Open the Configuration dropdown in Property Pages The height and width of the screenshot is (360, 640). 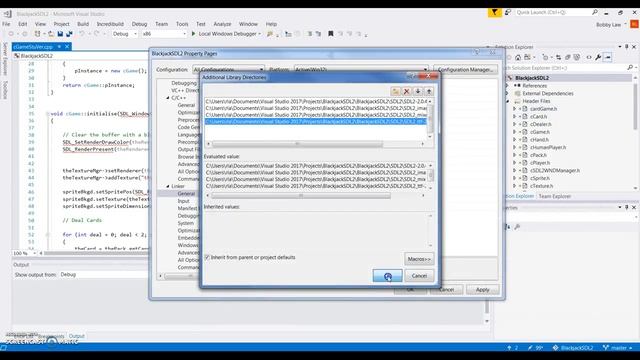tap(229, 70)
